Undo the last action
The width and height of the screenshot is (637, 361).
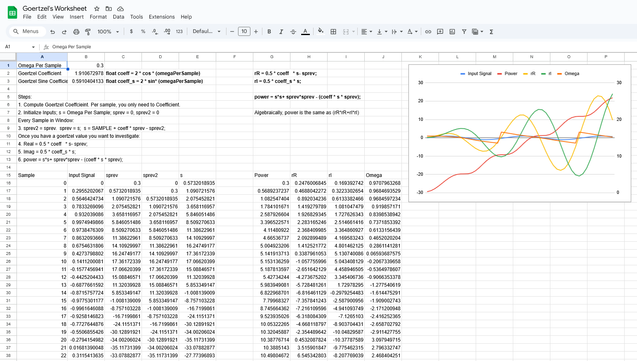[52, 32]
